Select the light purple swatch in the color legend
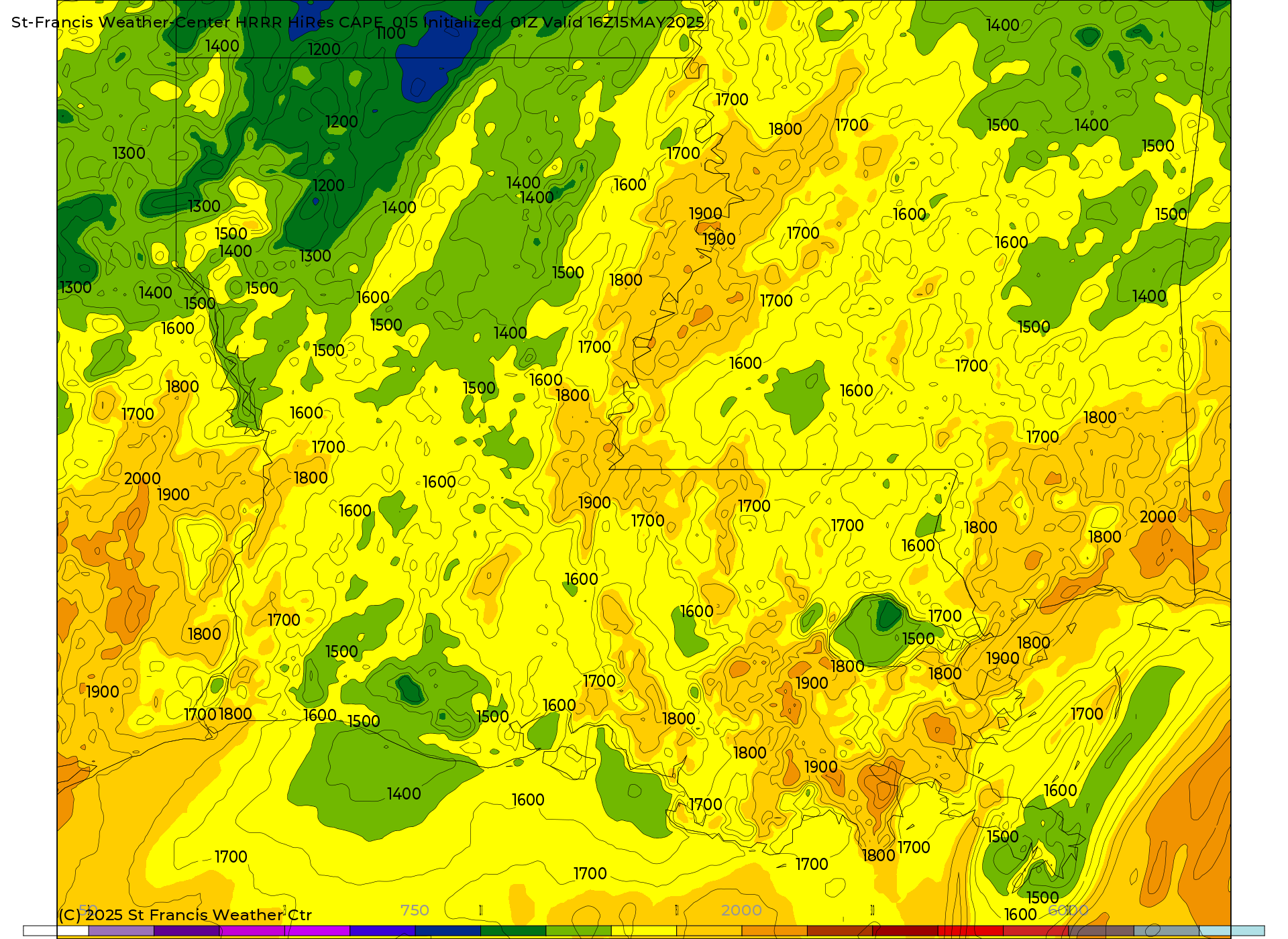Image resolution: width=1288 pixels, height=939 pixels. click(121, 931)
